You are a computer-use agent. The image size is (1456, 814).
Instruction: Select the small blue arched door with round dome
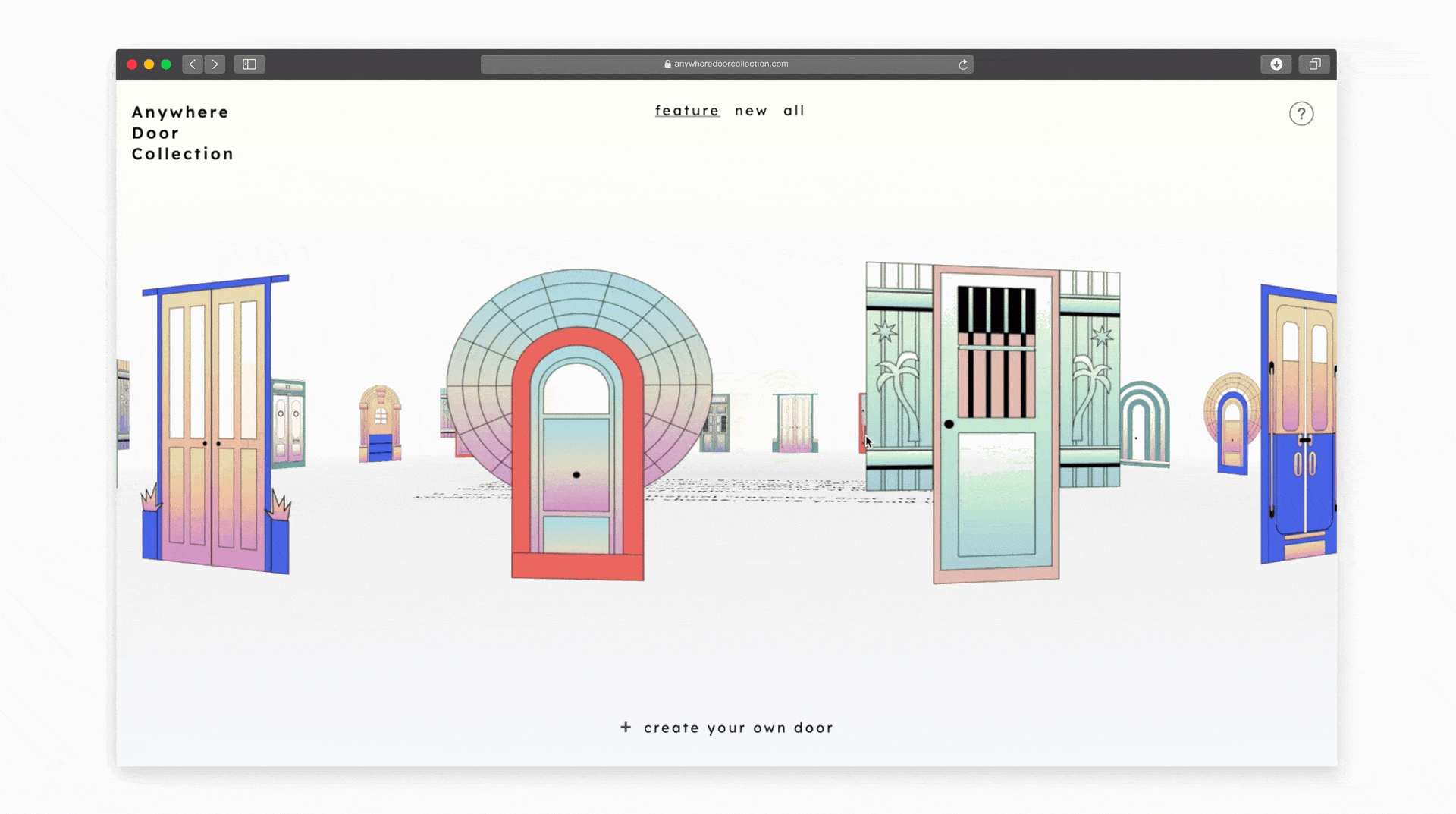coord(1232,425)
